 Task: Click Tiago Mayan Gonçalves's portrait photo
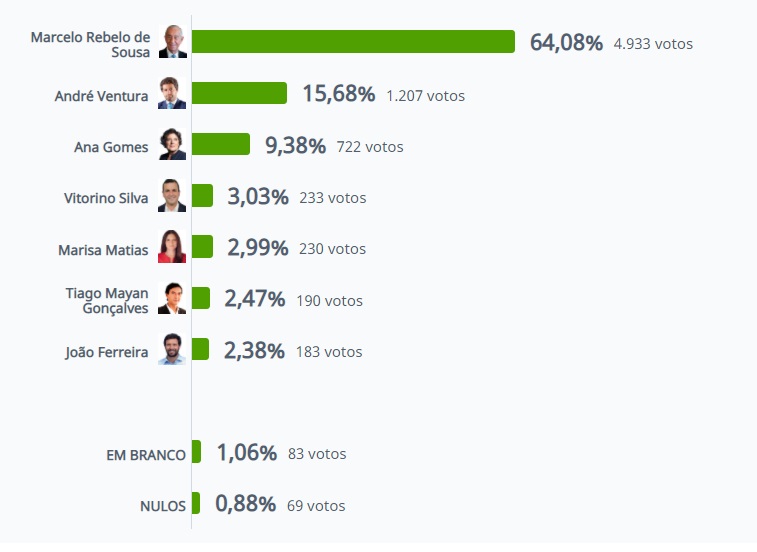[x=172, y=299]
